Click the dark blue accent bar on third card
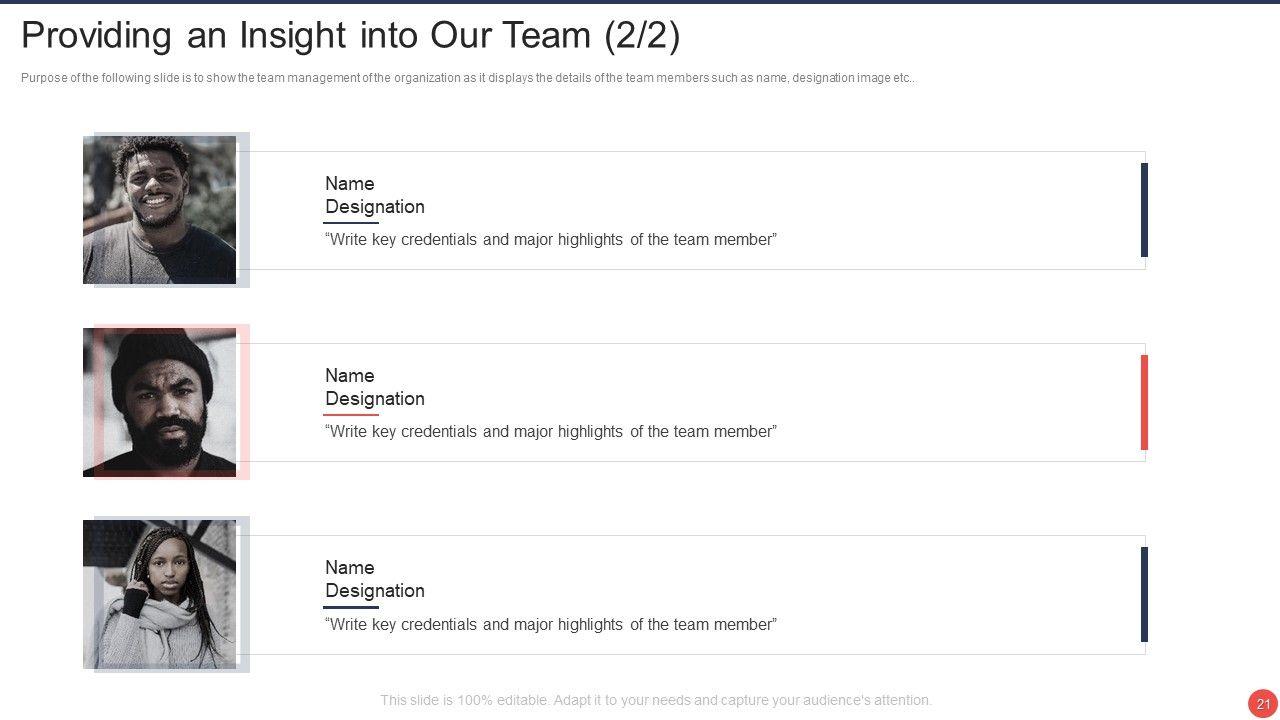Viewport: 1280px width, 720px height. (x=1144, y=594)
